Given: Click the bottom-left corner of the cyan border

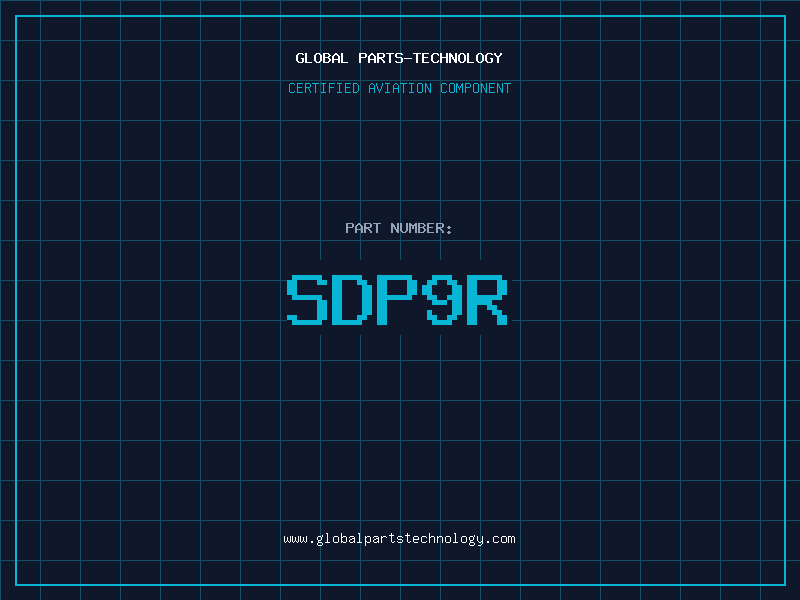Looking at the screenshot, I should pyautogui.click(x=15, y=584).
